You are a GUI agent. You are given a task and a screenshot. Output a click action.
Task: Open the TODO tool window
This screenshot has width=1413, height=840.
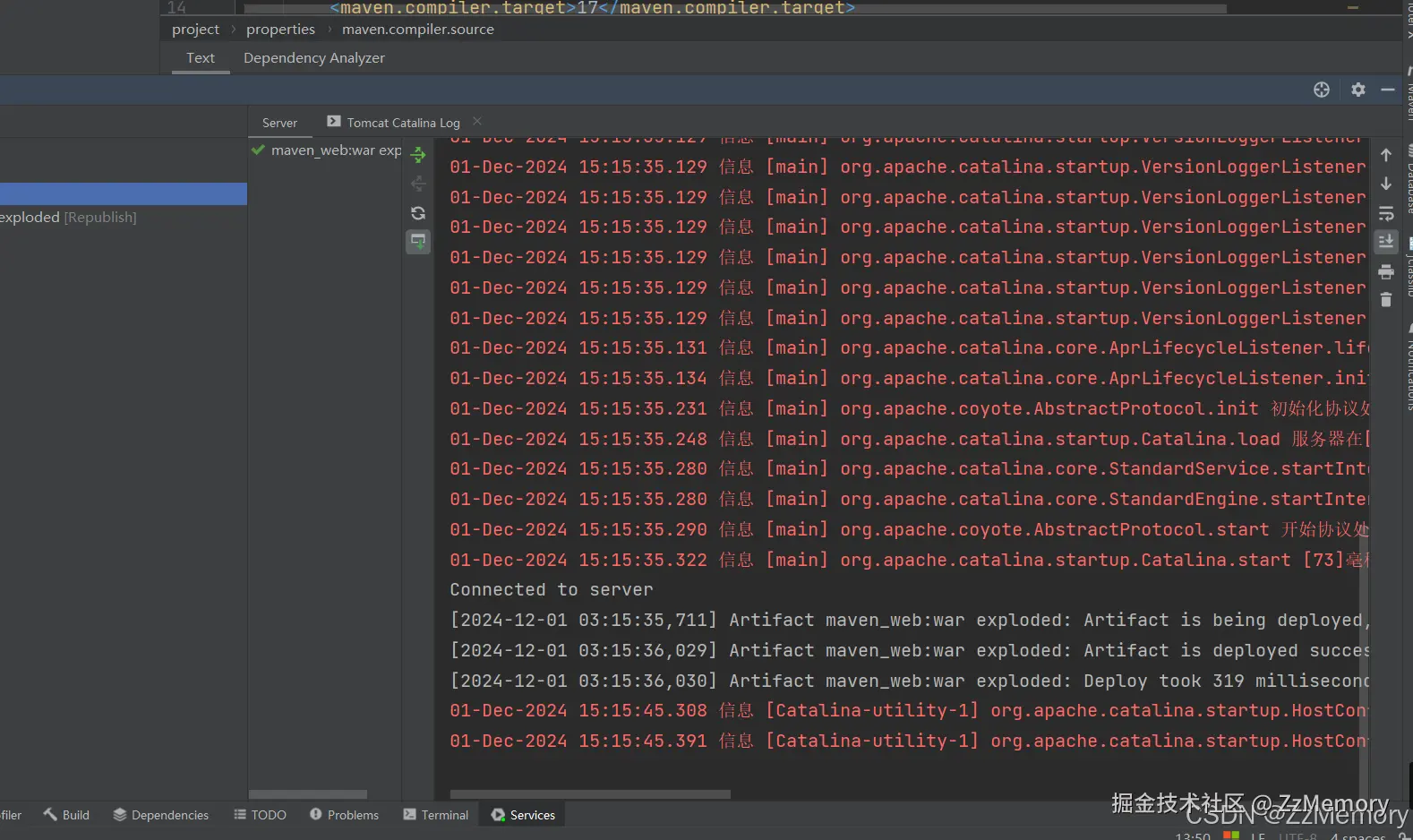(260, 815)
